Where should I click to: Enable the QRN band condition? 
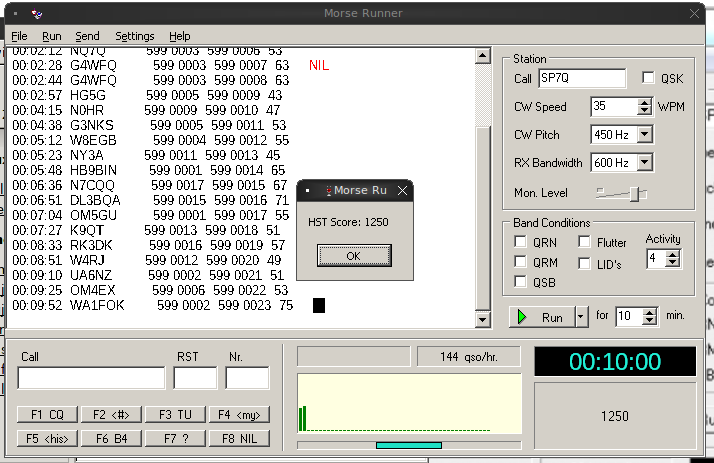[520, 241]
